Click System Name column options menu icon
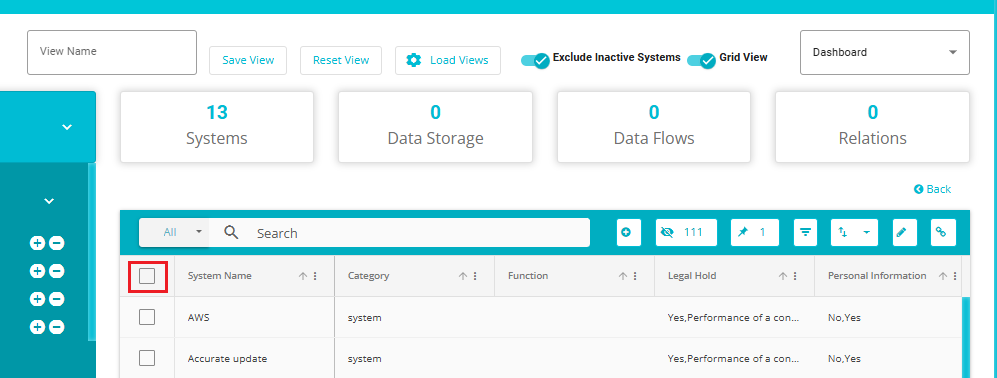 (315, 276)
